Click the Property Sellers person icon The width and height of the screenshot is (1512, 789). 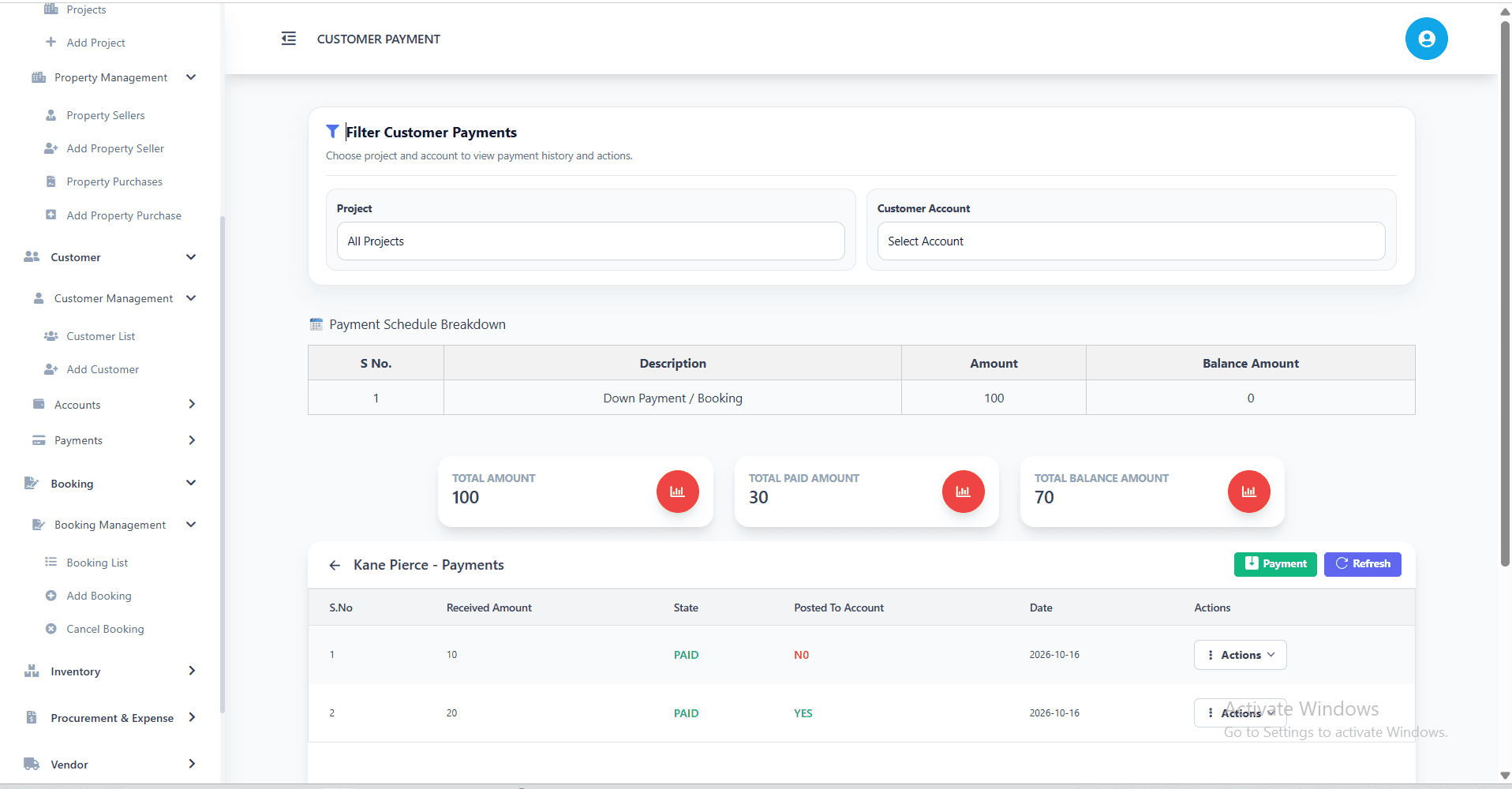click(51, 115)
